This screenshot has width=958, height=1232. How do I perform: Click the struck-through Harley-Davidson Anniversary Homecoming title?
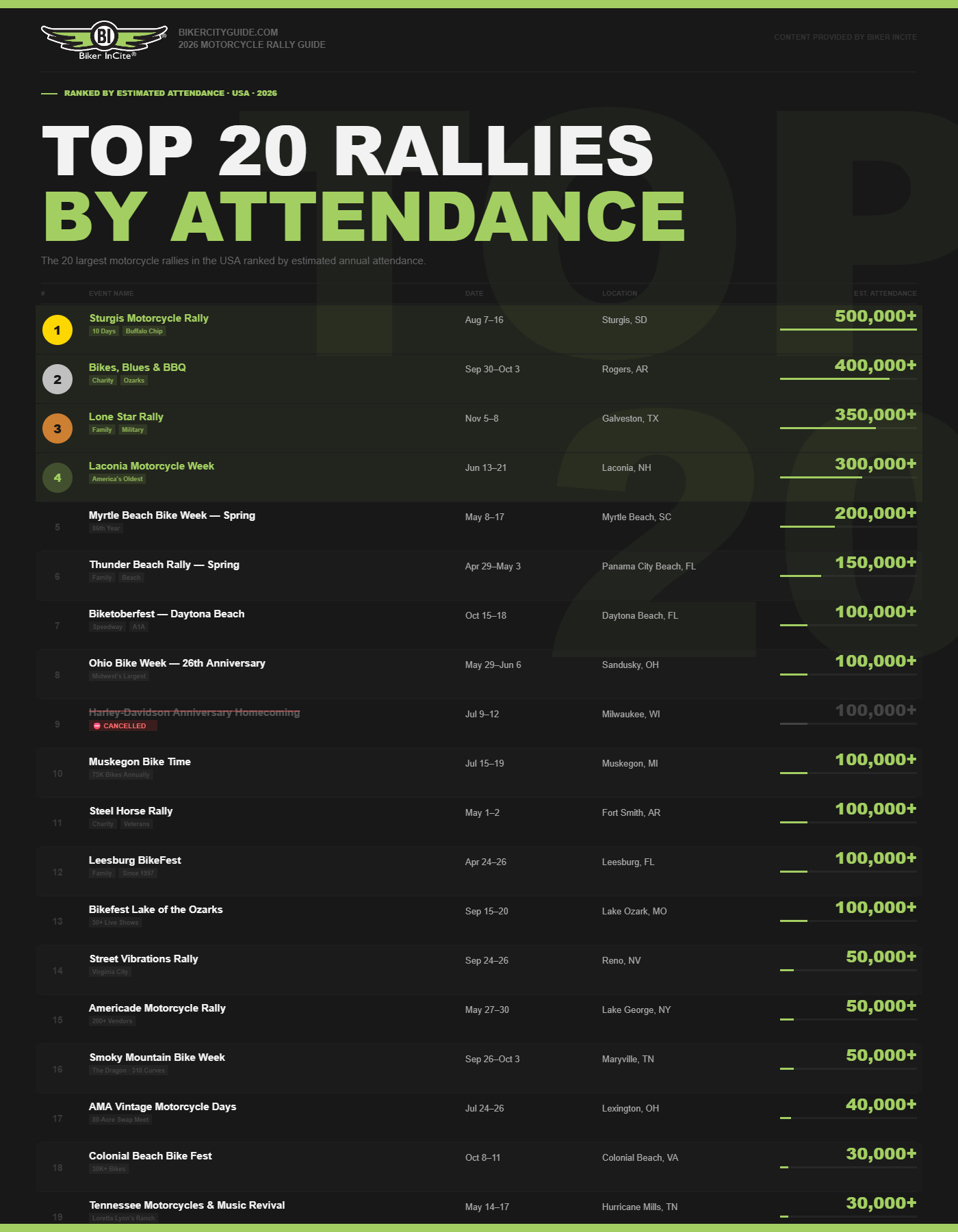194,713
